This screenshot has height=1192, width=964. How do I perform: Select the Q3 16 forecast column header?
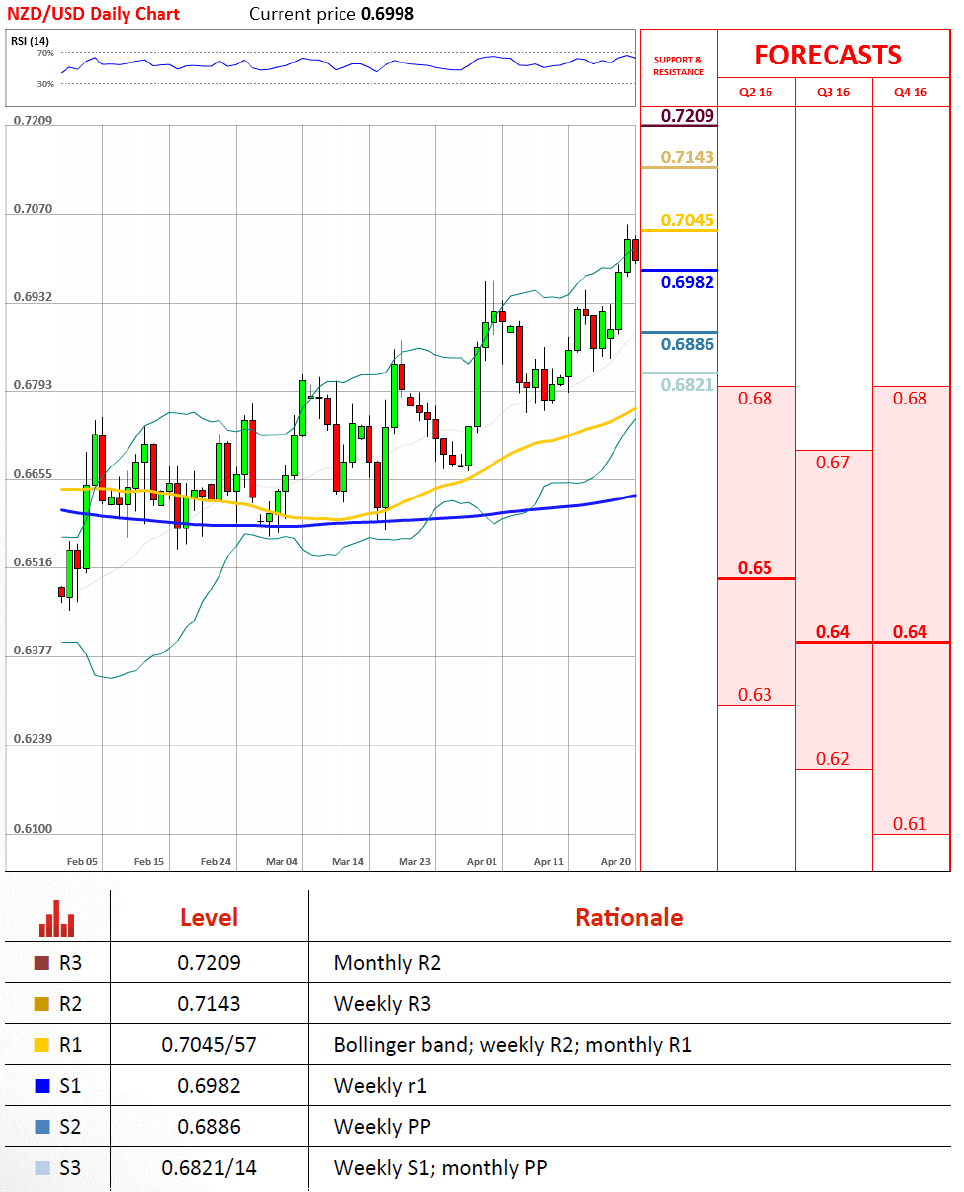point(833,92)
